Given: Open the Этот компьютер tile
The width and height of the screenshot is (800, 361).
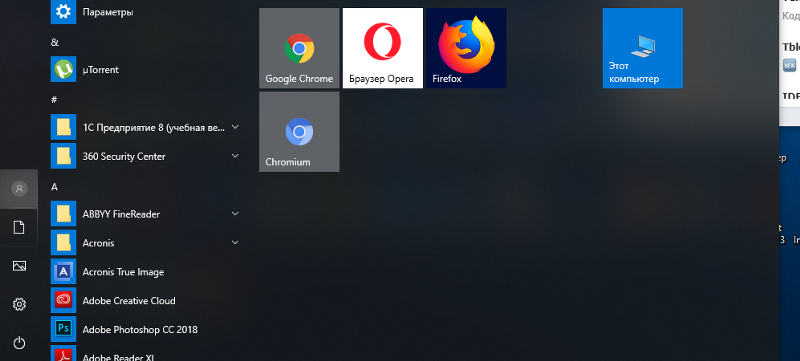Looking at the screenshot, I should [642, 48].
